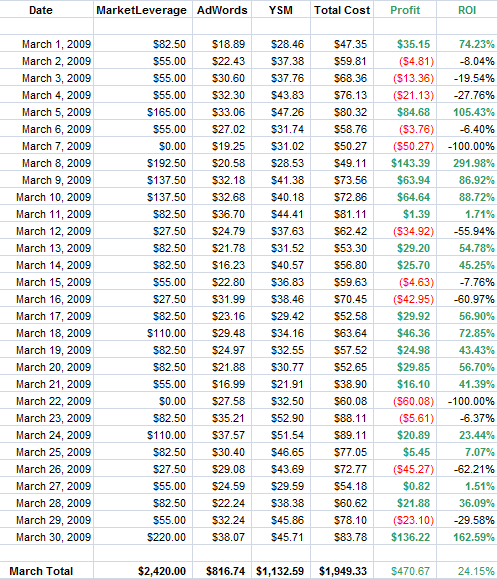Click the ($50.27) loss cell
This screenshot has width=498, height=579.
coord(405,146)
